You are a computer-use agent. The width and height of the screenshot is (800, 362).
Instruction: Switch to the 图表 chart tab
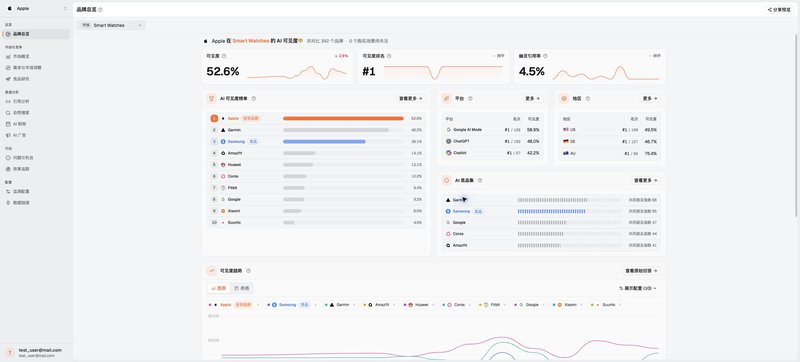tap(219, 288)
